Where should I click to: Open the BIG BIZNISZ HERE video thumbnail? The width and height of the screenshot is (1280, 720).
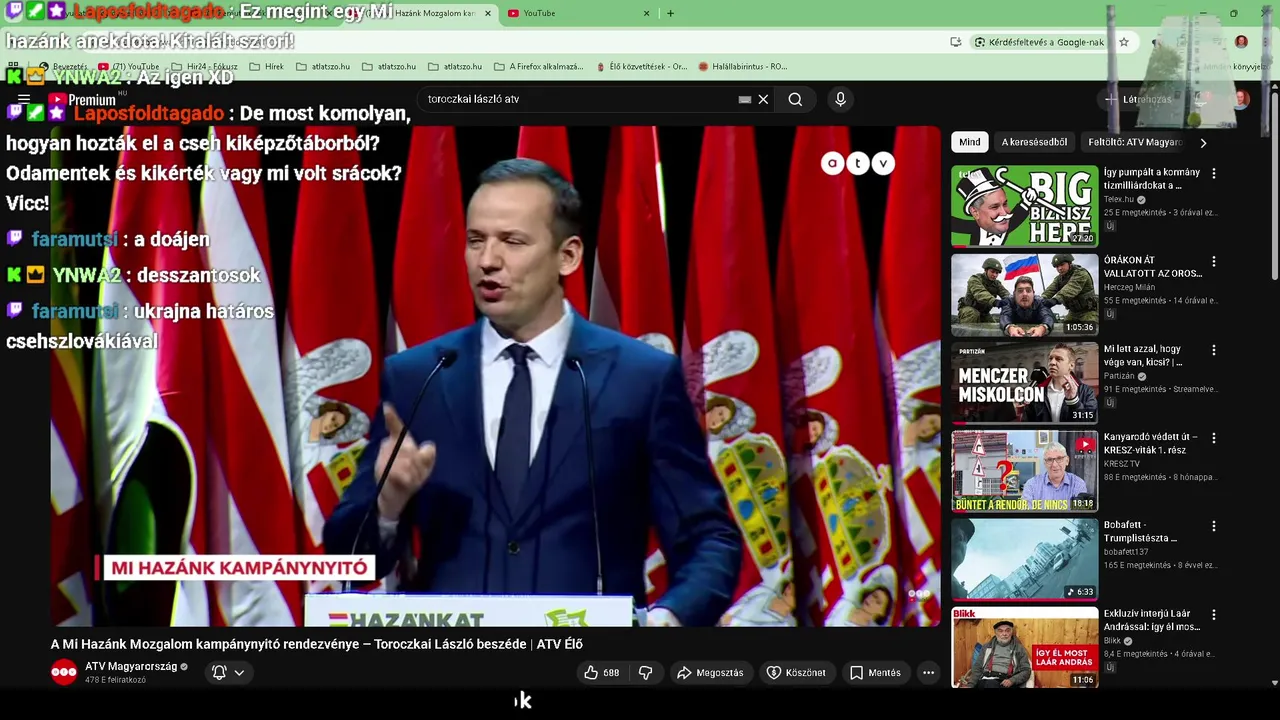pyautogui.click(x=1024, y=206)
